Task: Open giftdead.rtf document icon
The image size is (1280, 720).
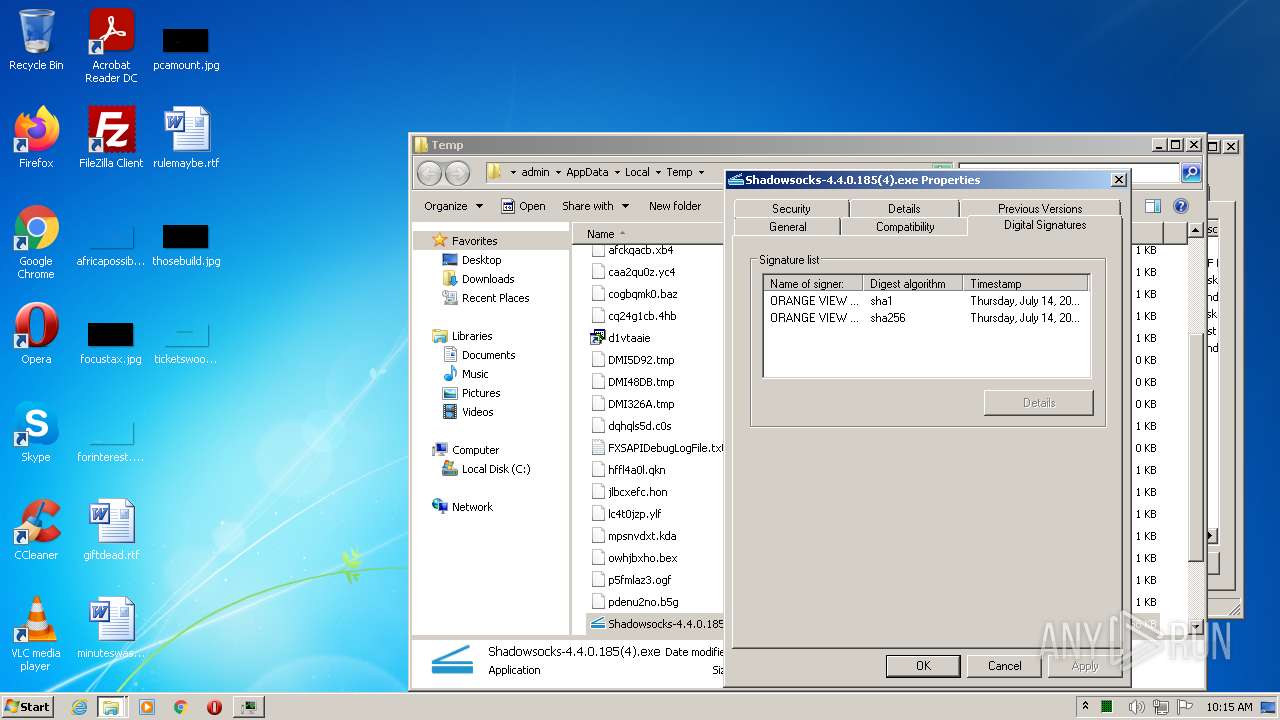Action: point(111,529)
